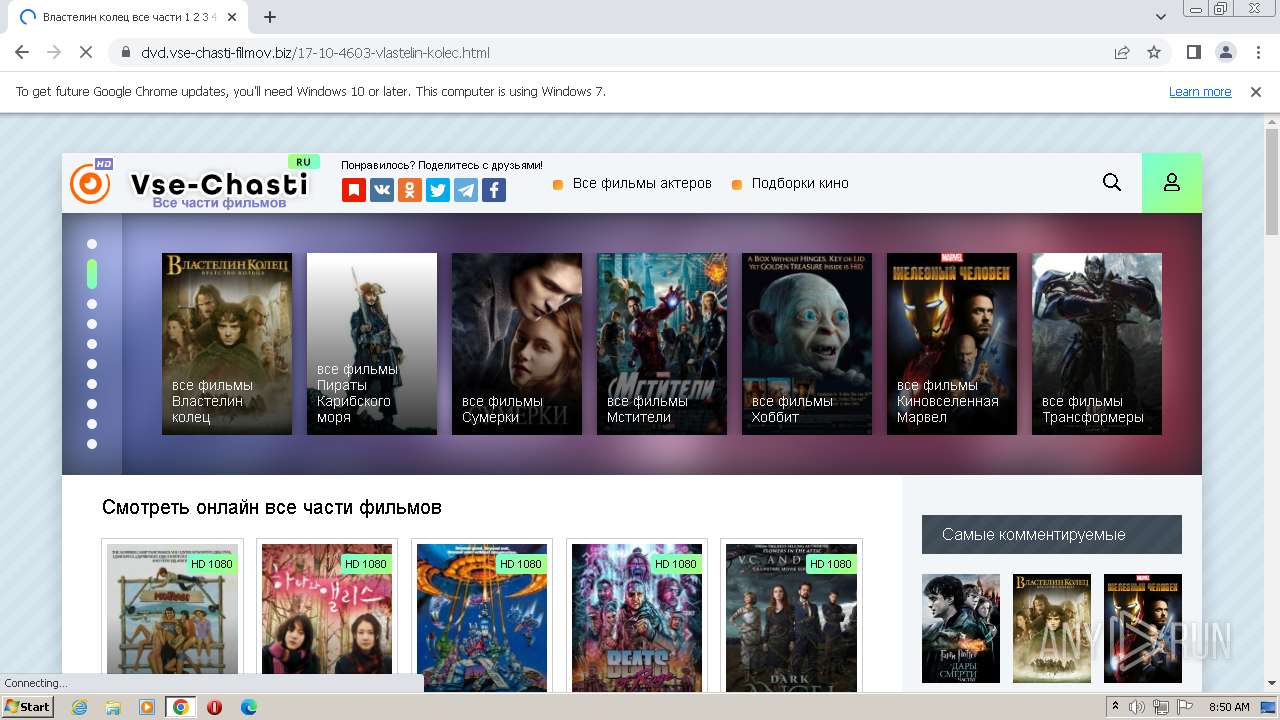Screen dimensions: 1280x720
Task: Open 'все фильмы Сумерки' poster
Action: coord(517,344)
